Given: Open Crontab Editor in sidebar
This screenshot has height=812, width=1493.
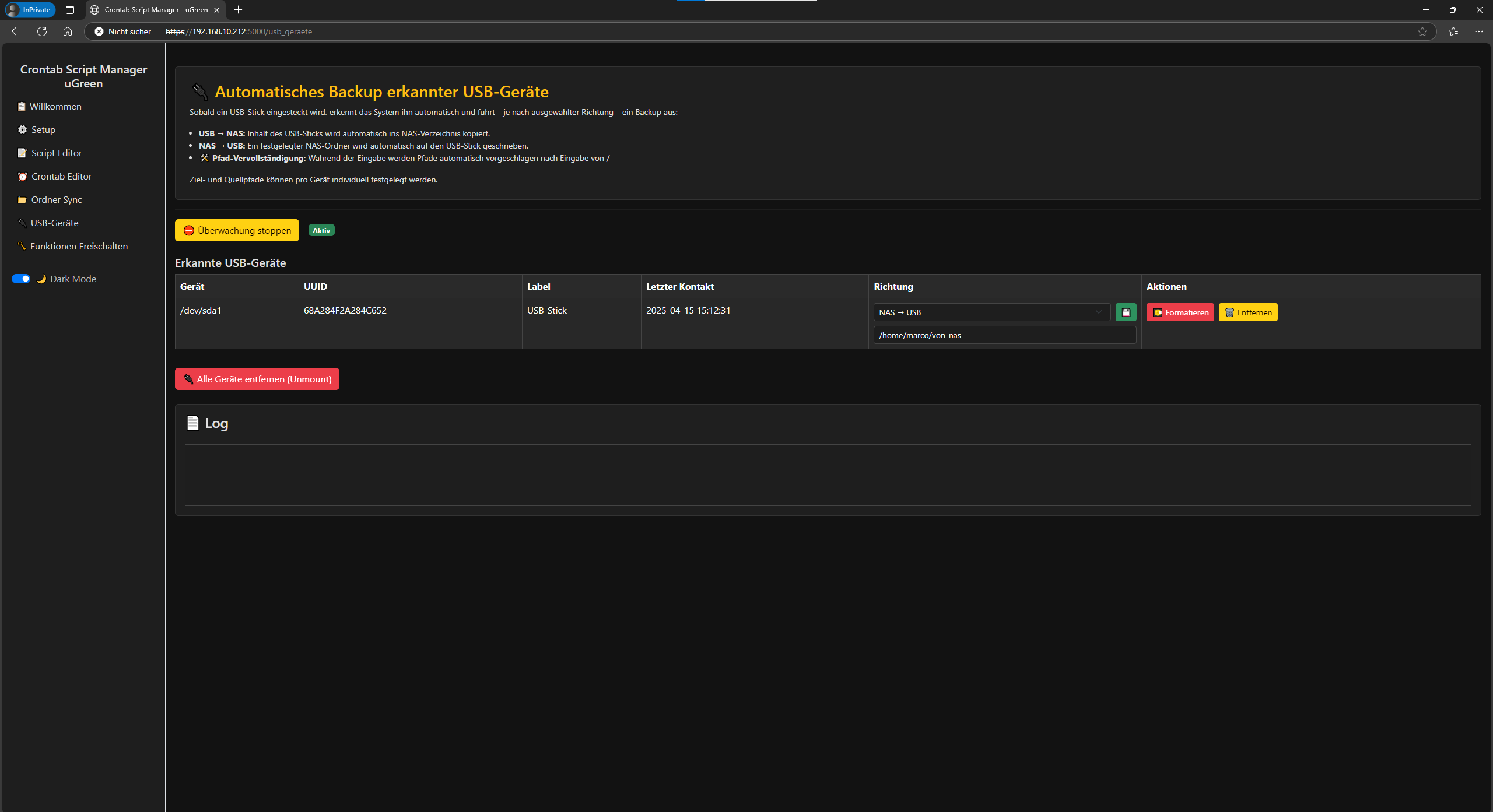Looking at the screenshot, I should click(55, 176).
